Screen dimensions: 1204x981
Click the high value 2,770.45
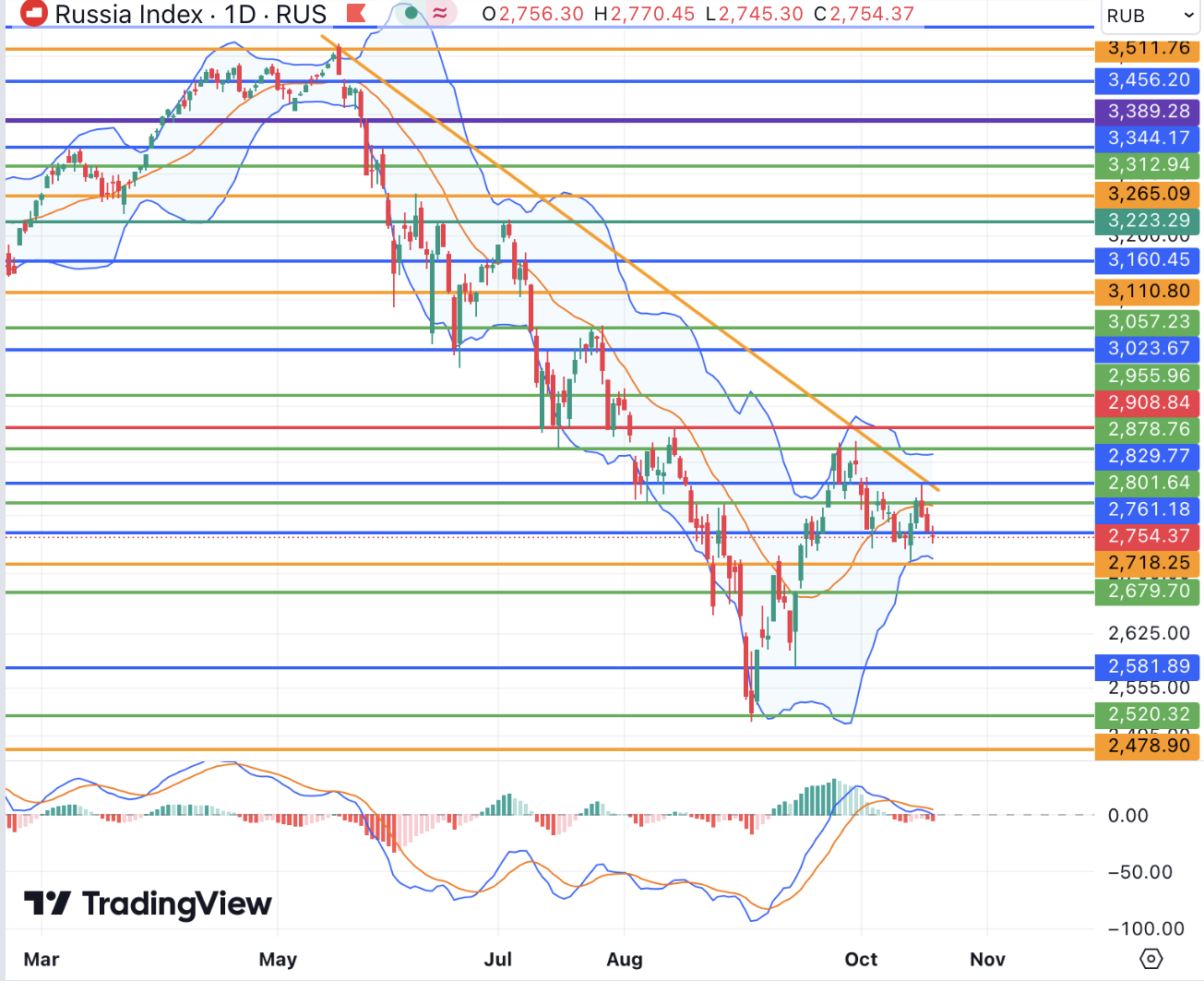(x=651, y=14)
